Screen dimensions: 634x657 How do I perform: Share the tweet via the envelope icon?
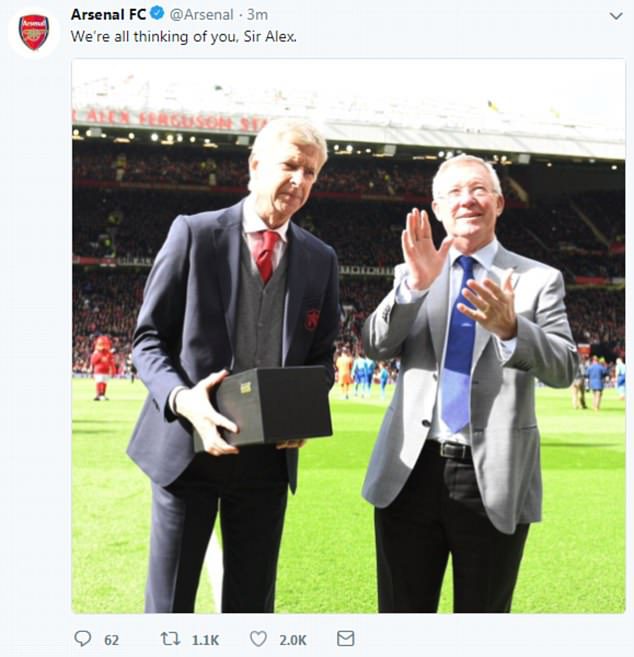345,638
